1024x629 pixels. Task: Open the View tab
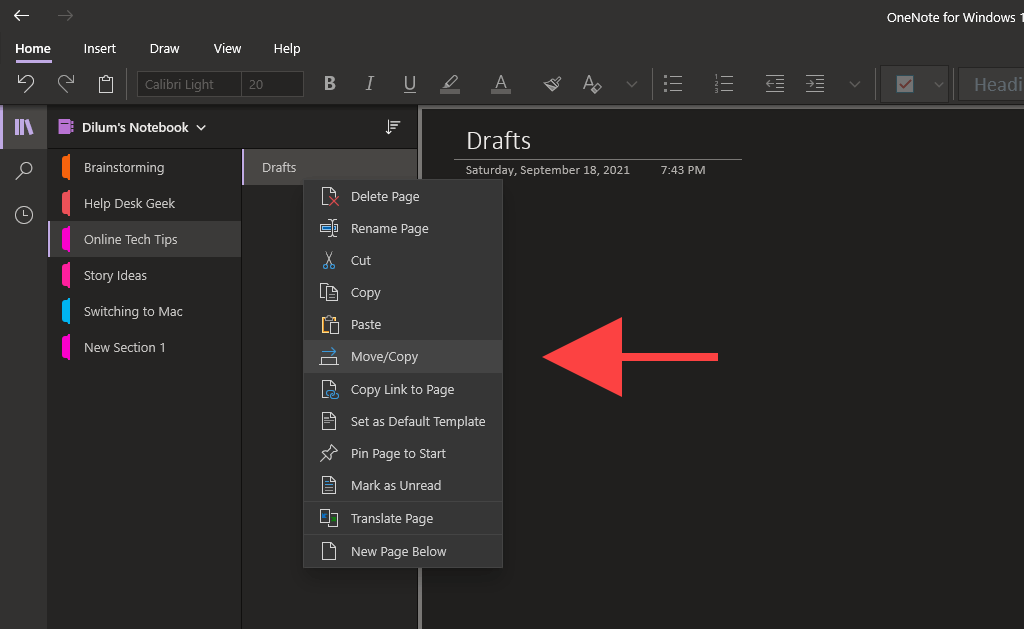point(227,48)
